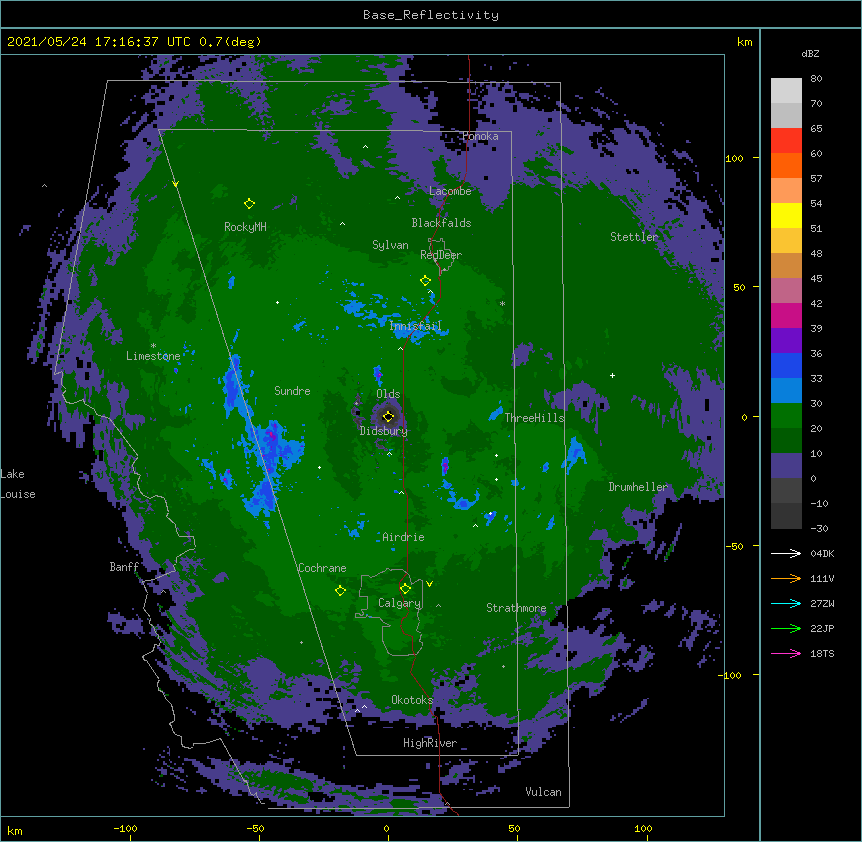Click the Sundre town label
Image resolution: width=862 pixels, height=842 pixels.
pyautogui.click(x=292, y=391)
